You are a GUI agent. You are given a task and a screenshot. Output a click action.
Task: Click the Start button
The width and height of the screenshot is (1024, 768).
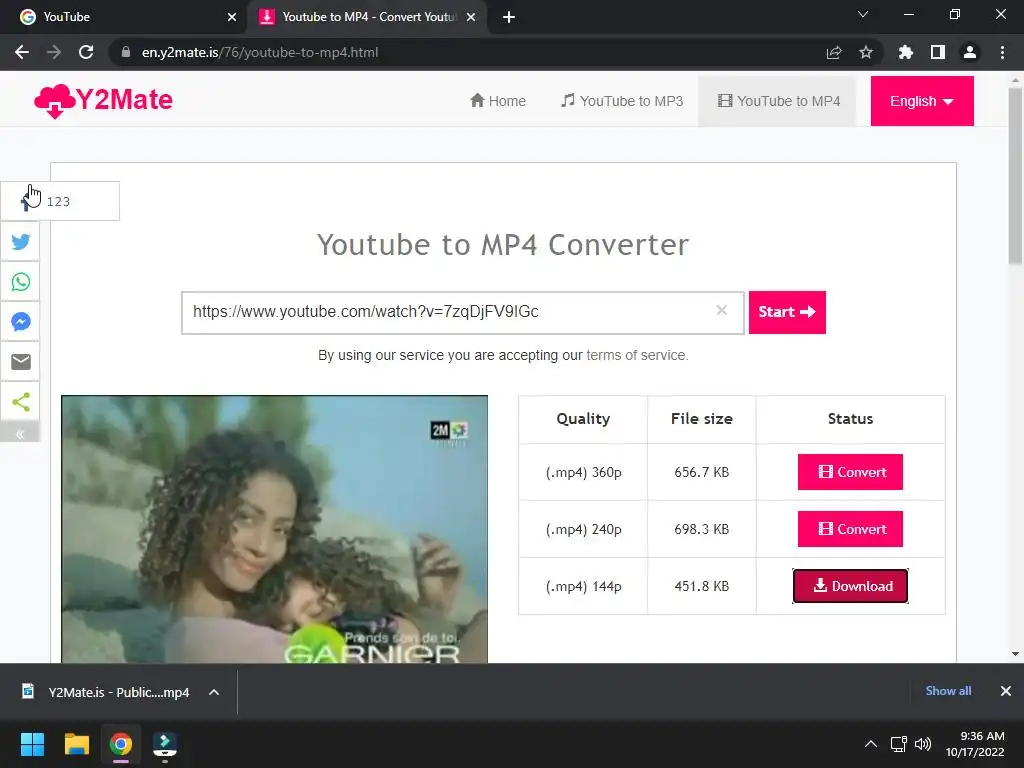(787, 312)
